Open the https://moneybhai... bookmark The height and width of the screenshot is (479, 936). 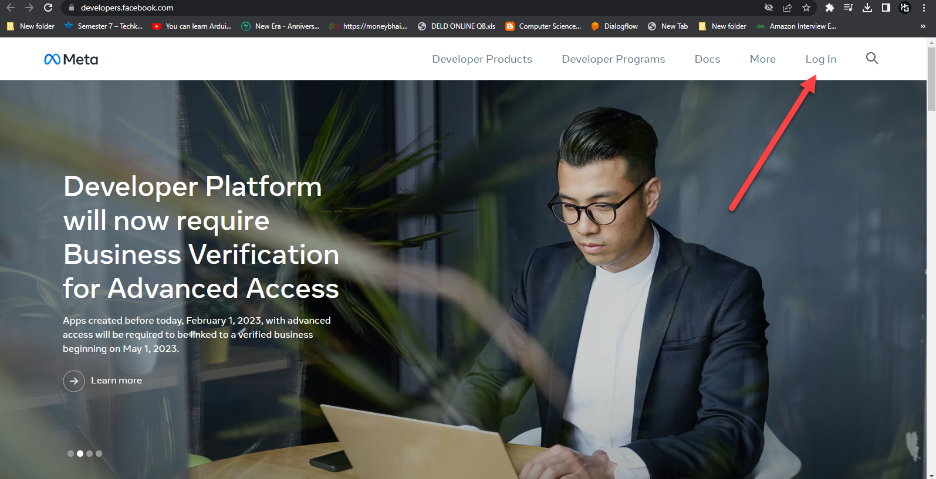pos(368,26)
